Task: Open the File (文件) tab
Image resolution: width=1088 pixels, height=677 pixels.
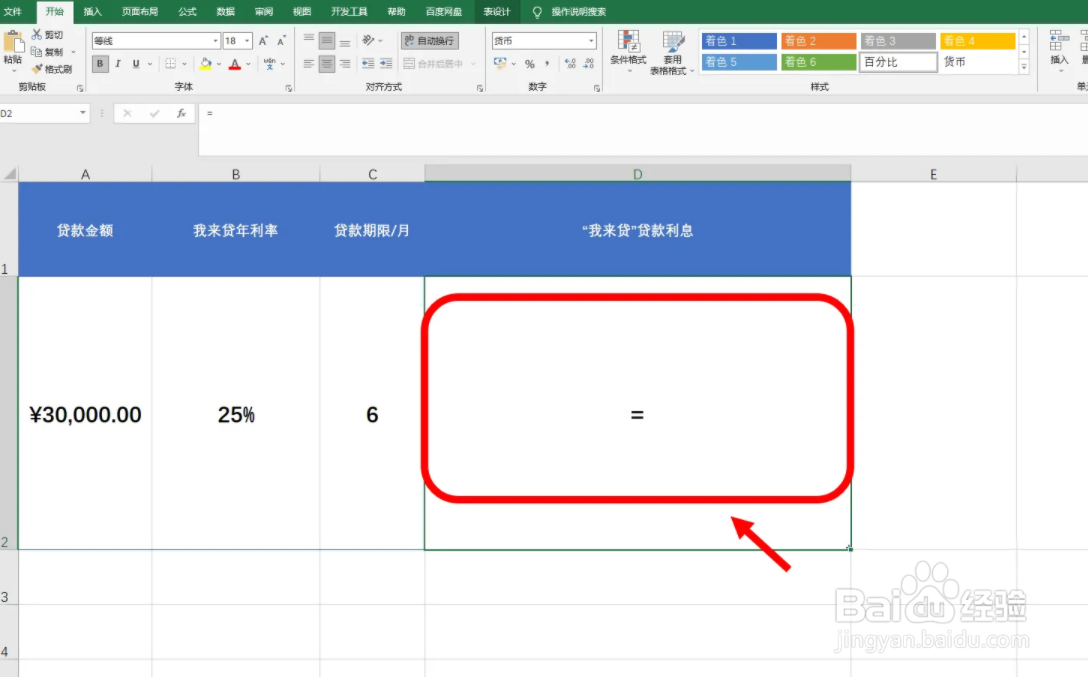Action: pyautogui.click(x=12, y=12)
